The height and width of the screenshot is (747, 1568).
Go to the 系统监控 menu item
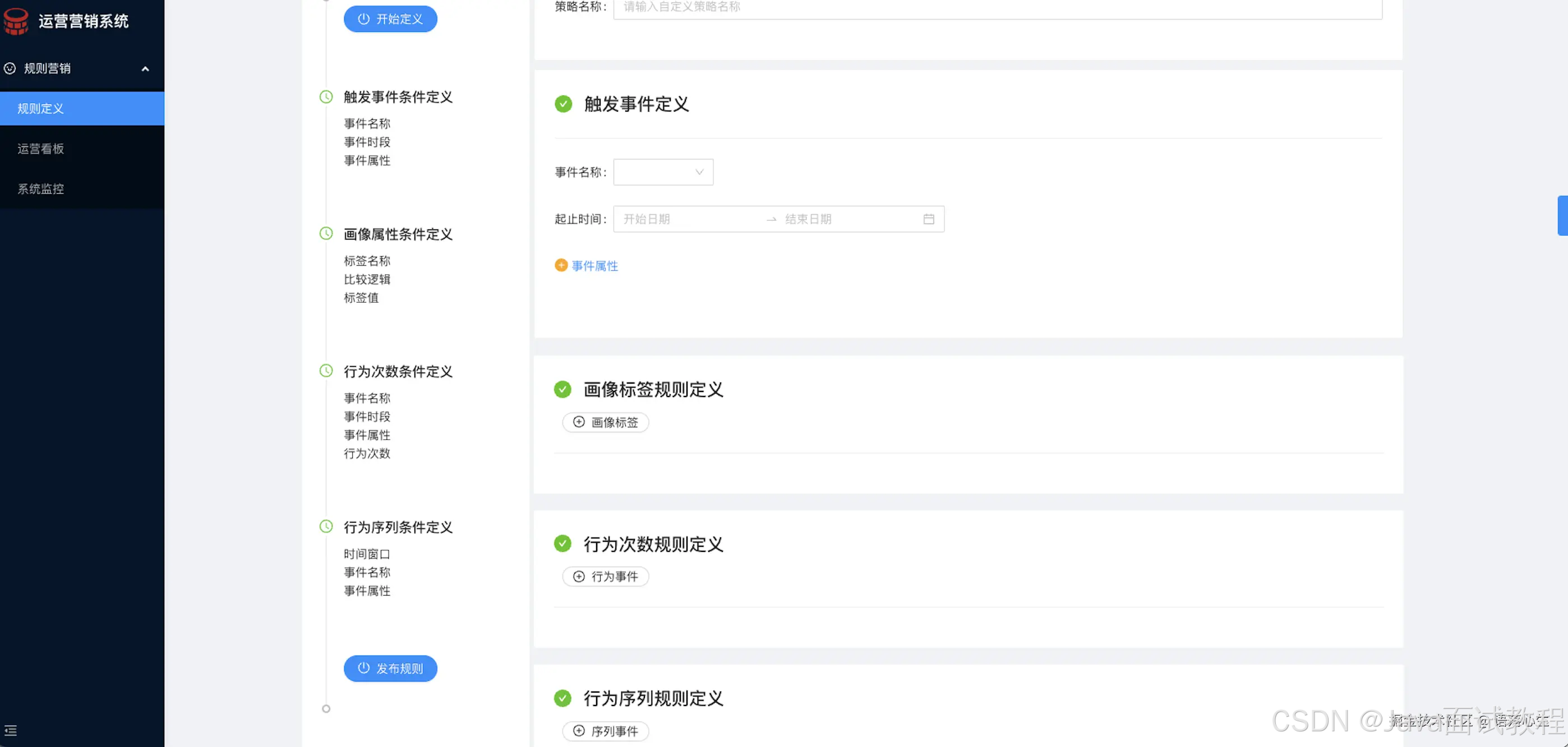(x=41, y=189)
